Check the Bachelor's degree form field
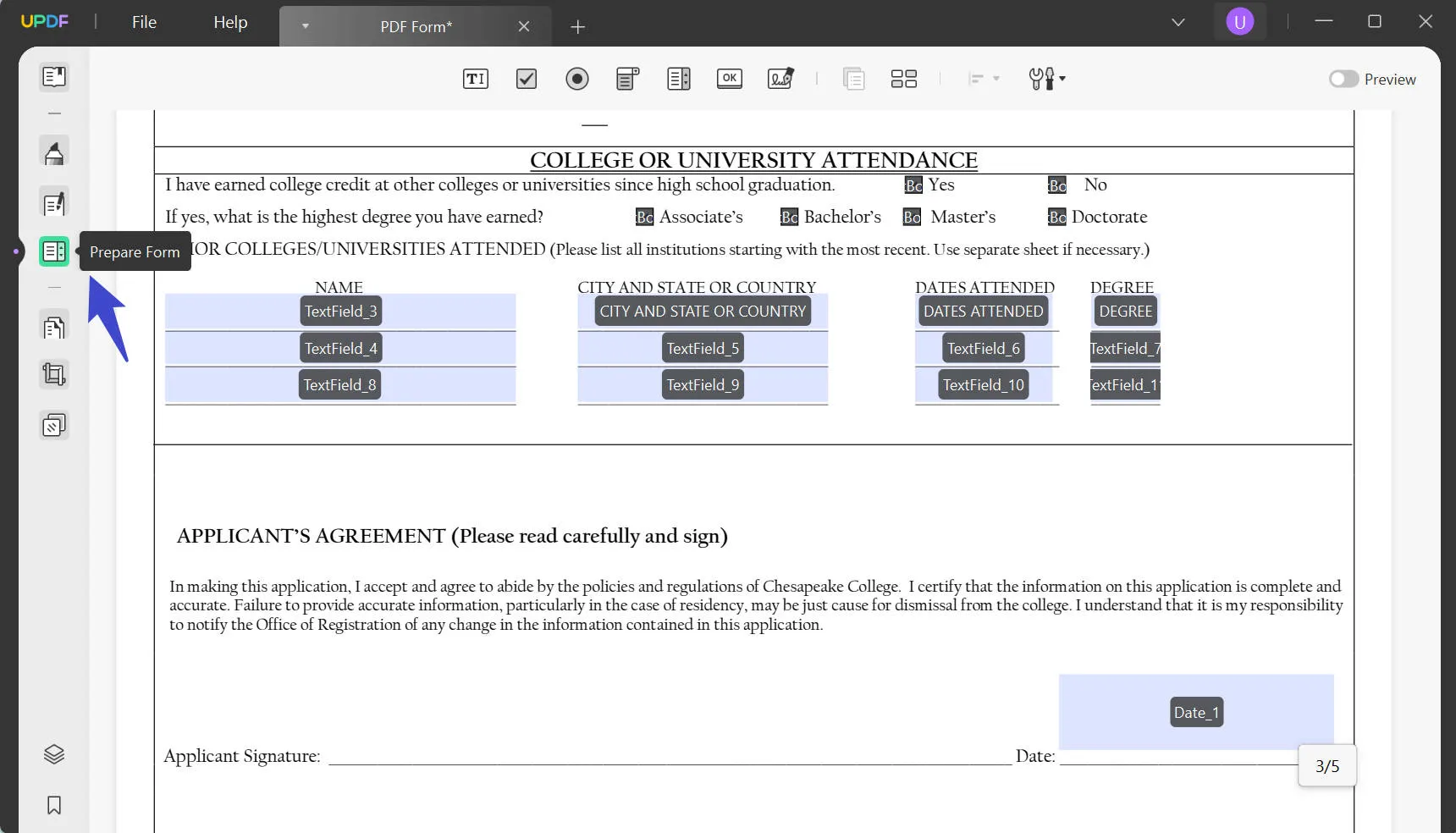This screenshot has width=1456, height=833. (790, 217)
